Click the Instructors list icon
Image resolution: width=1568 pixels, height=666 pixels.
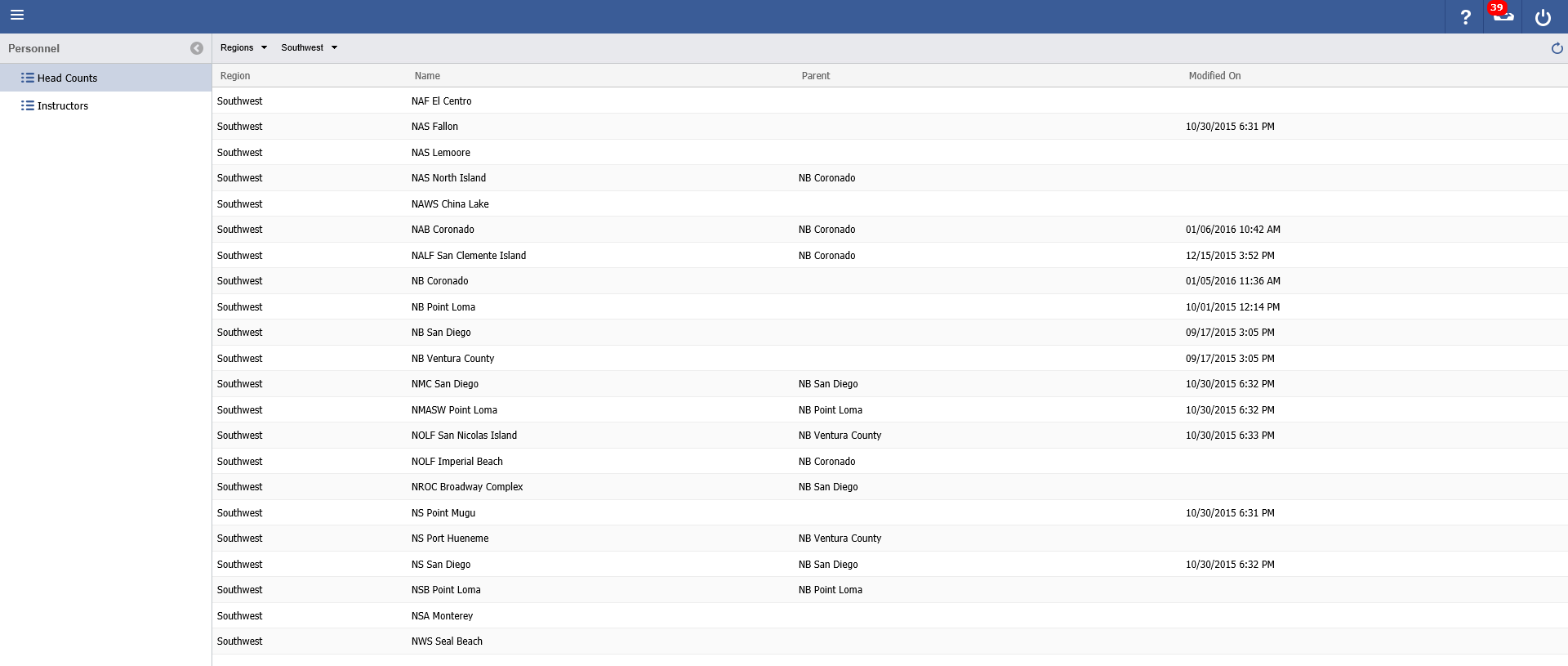tap(28, 106)
